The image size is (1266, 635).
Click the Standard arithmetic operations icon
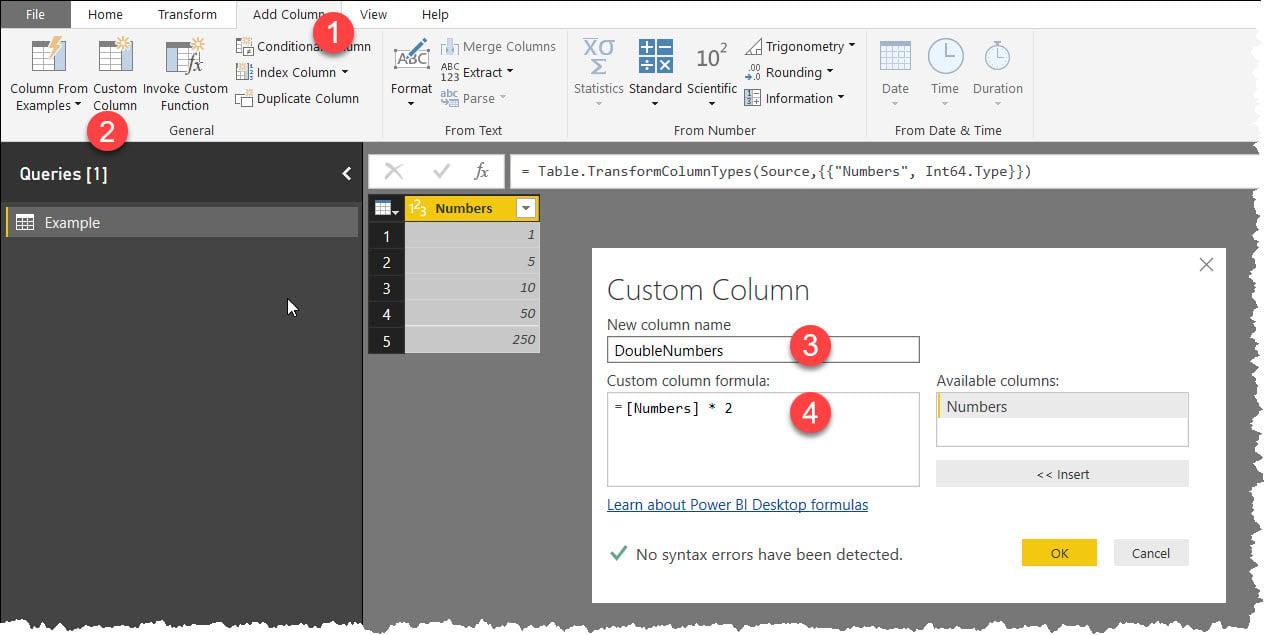point(655,57)
